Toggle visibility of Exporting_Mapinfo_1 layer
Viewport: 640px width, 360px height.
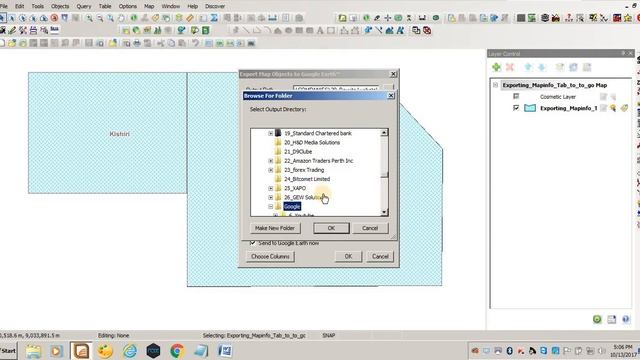pos(516,108)
